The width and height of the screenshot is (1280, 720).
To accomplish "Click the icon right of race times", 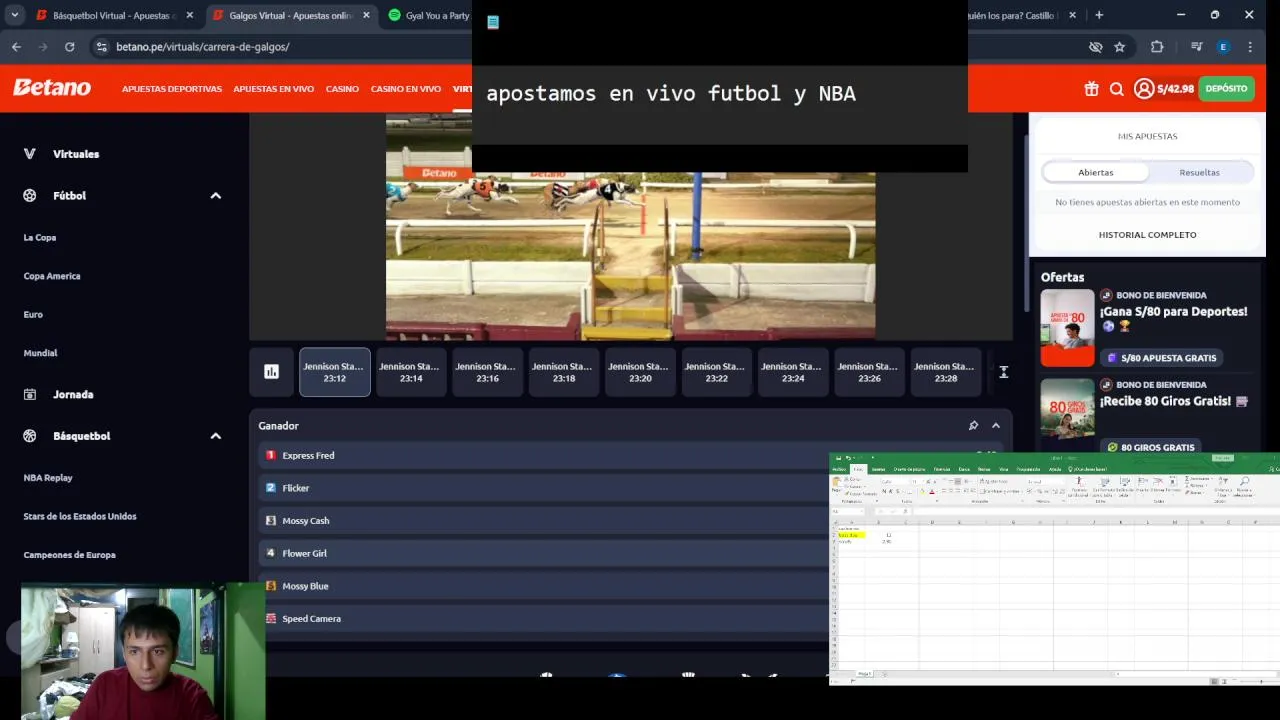I will coord(1003,372).
